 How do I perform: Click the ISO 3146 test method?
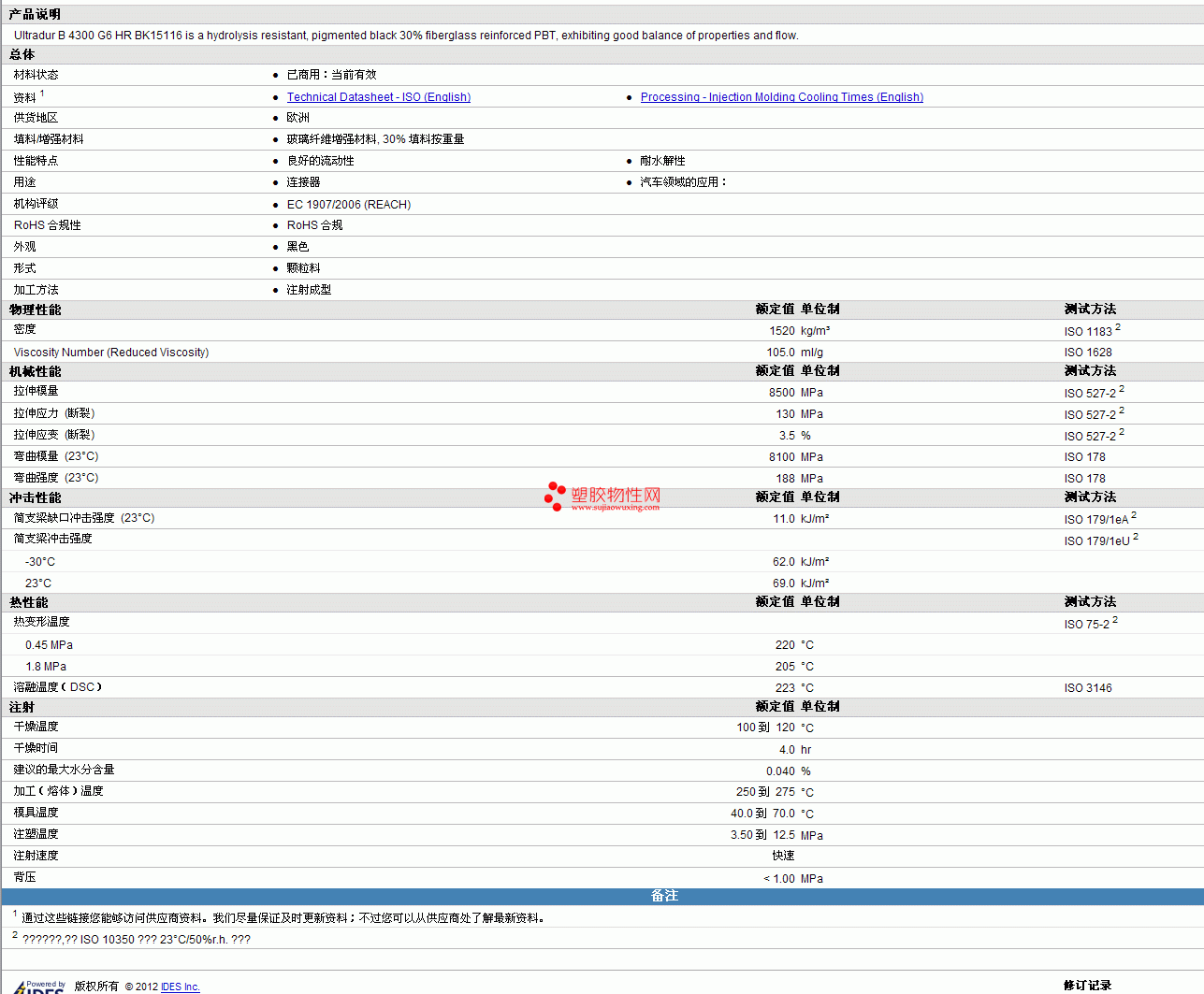point(1088,688)
